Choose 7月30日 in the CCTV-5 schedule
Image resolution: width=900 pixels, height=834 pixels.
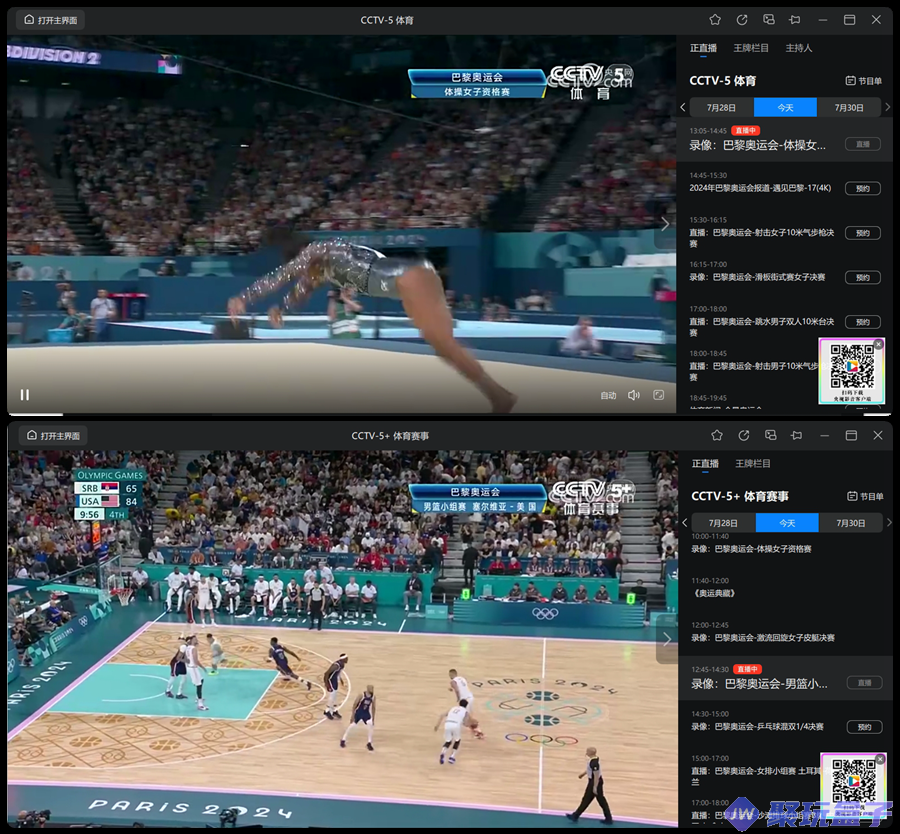848,107
